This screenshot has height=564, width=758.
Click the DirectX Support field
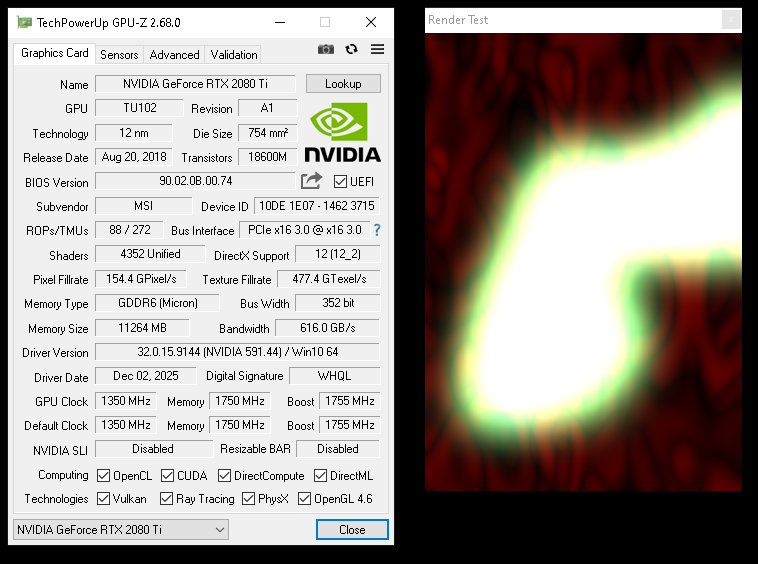337,254
